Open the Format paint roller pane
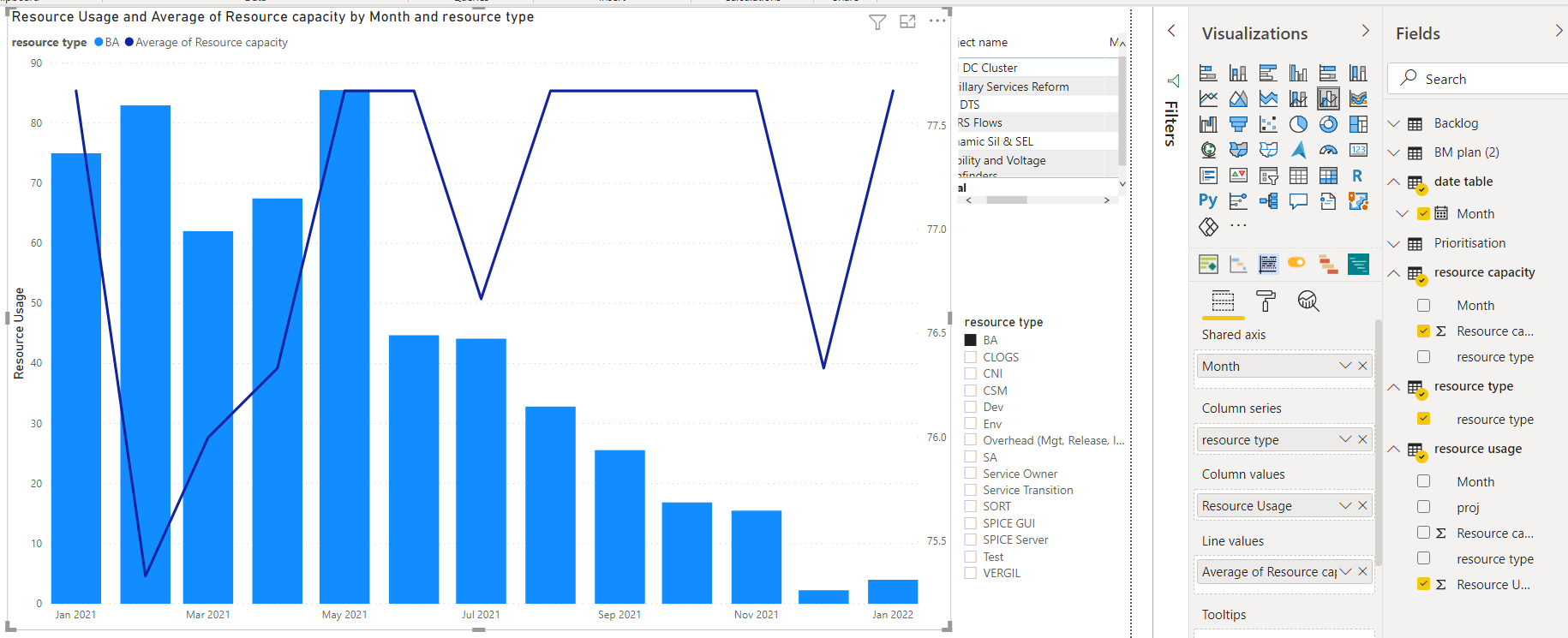 (x=1266, y=301)
